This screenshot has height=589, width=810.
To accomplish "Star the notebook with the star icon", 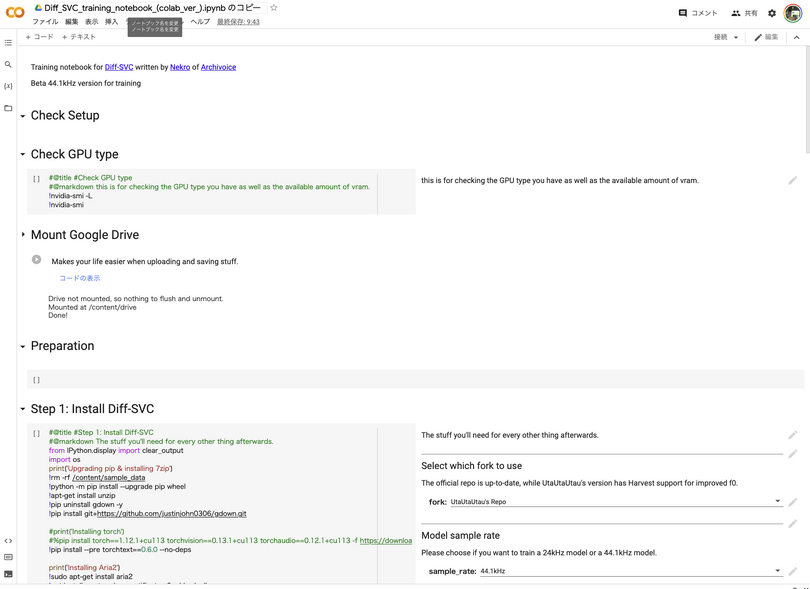I will [274, 8].
